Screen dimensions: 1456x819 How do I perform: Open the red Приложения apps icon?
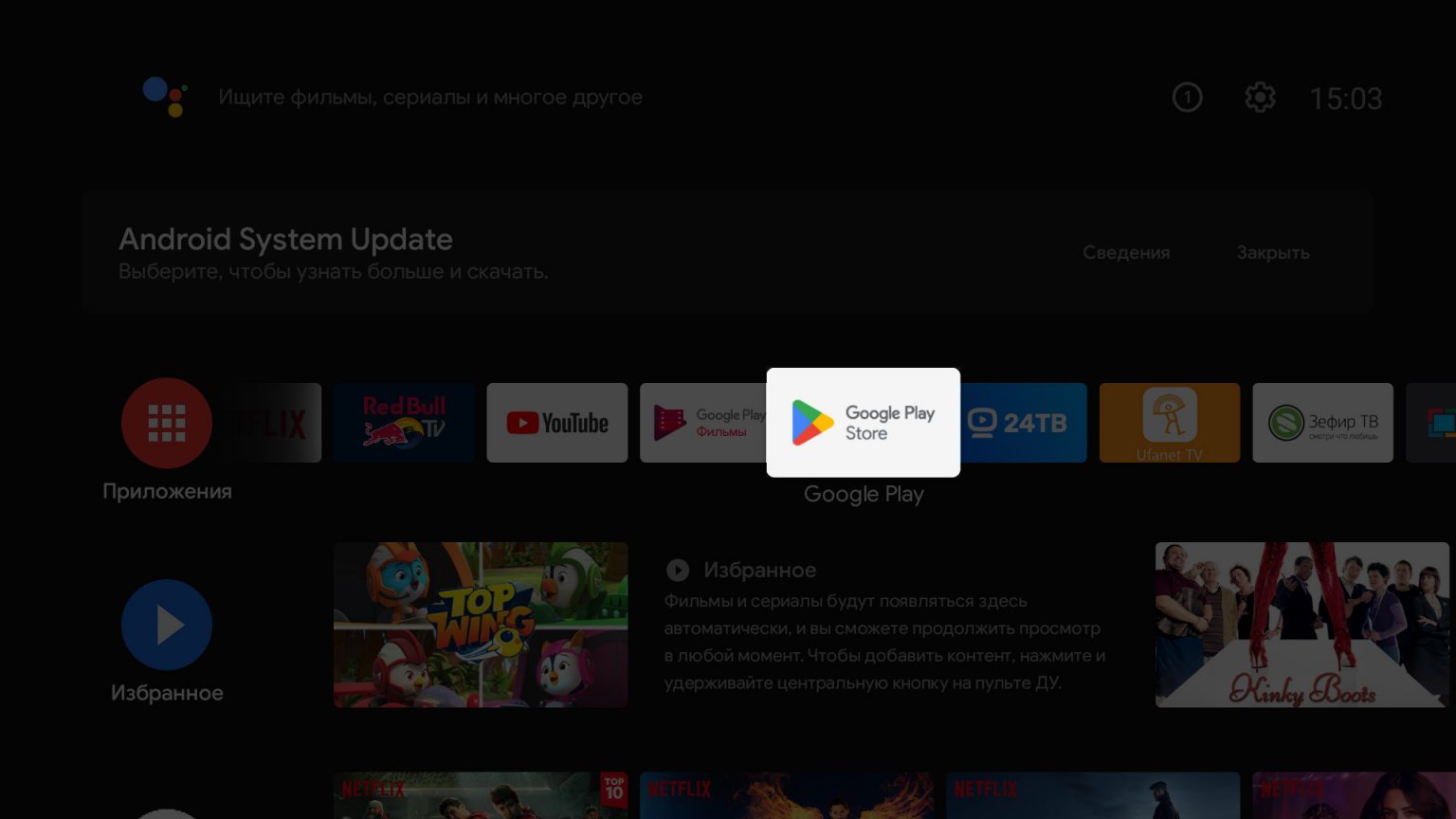tap(167, 423)
